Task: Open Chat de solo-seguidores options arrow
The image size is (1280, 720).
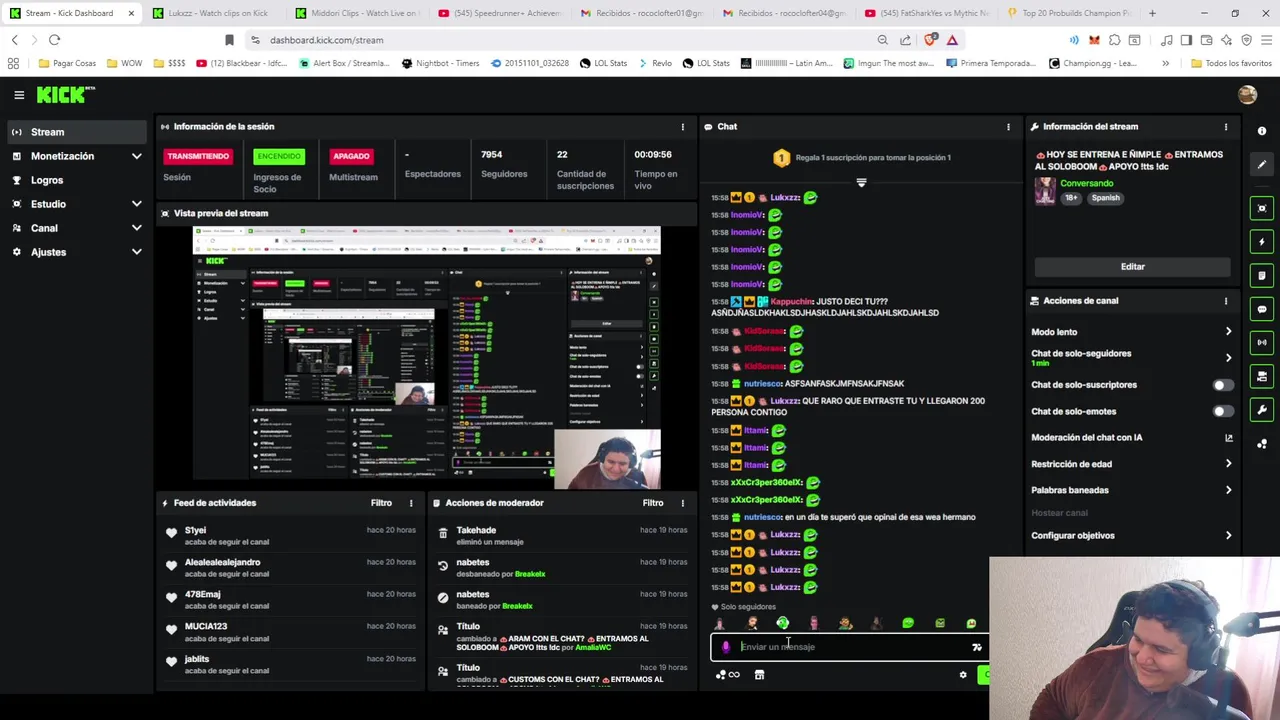Action: tap(1229, 358)
